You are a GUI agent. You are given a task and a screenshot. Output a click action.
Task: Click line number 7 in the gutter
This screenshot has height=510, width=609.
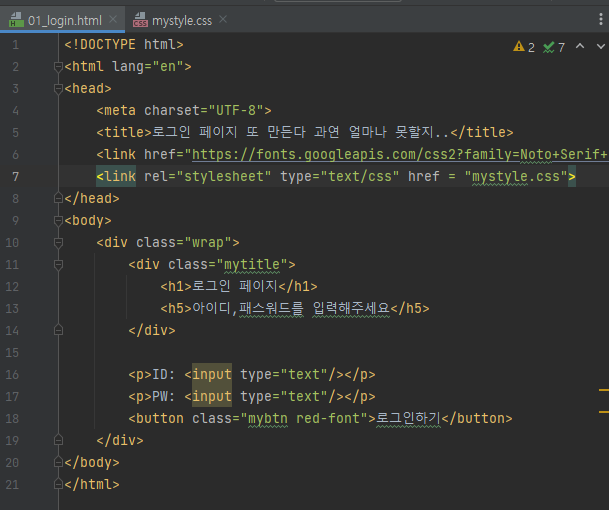pyautogui.click(x=14, y=177)
